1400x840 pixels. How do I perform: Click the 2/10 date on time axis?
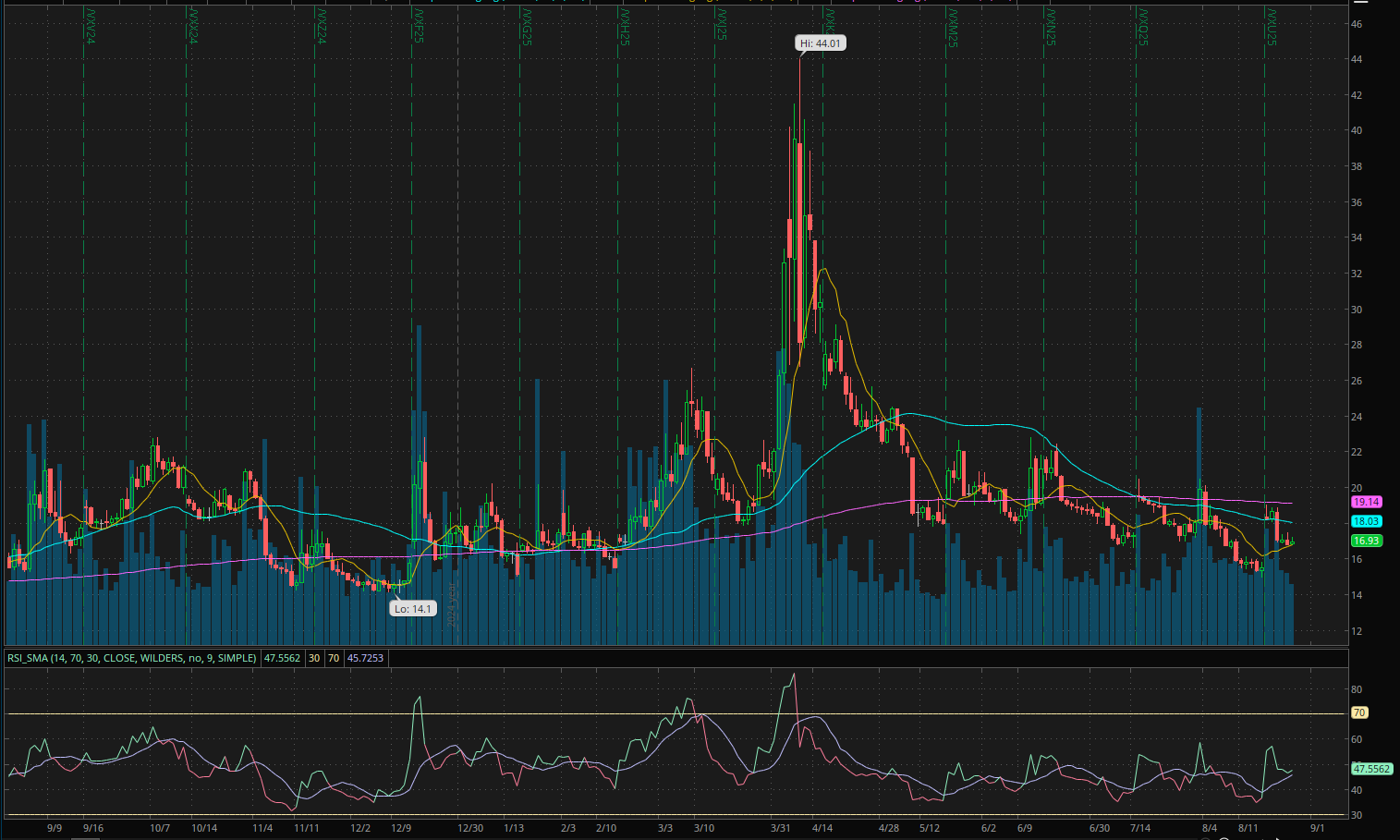pos(606,828)
